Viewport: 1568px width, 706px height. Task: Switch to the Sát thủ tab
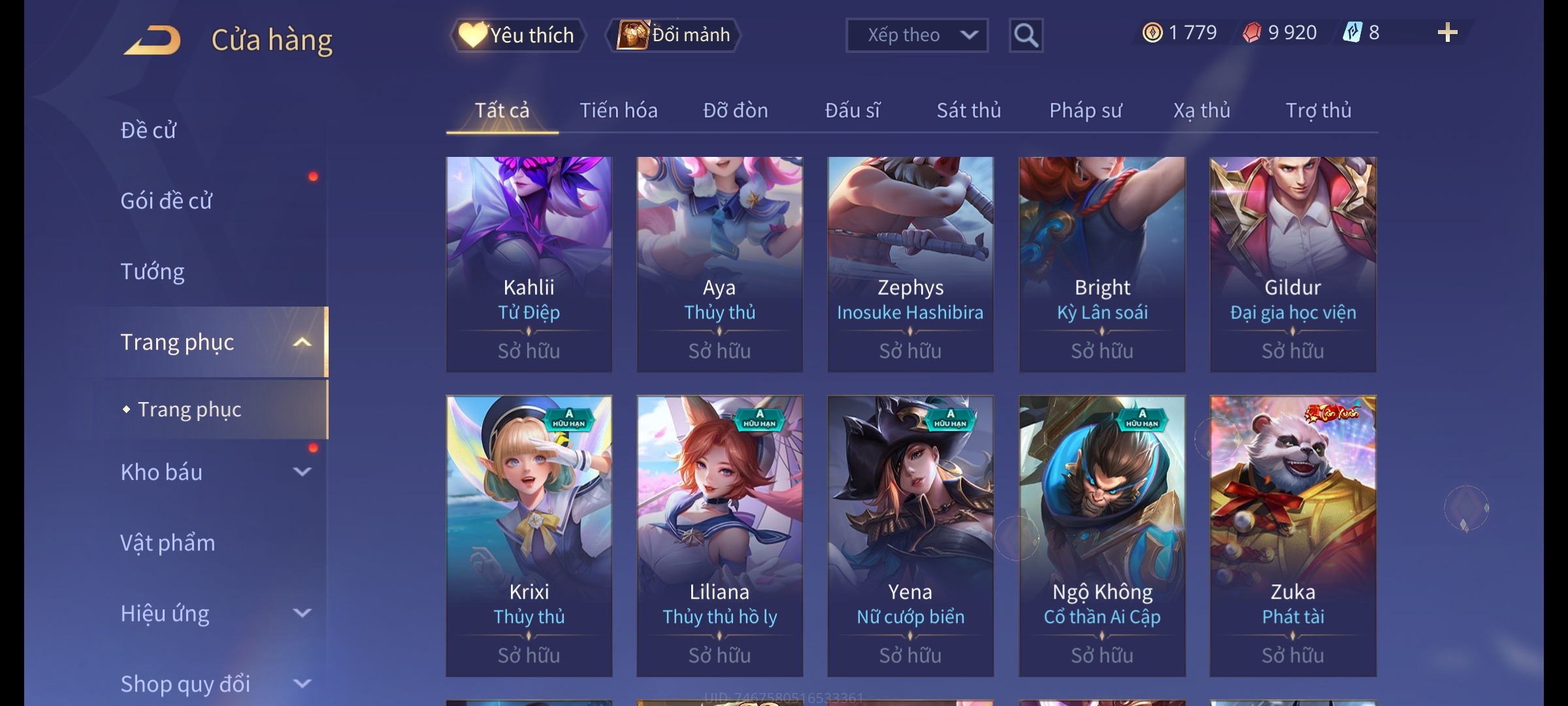pos(968,110)
